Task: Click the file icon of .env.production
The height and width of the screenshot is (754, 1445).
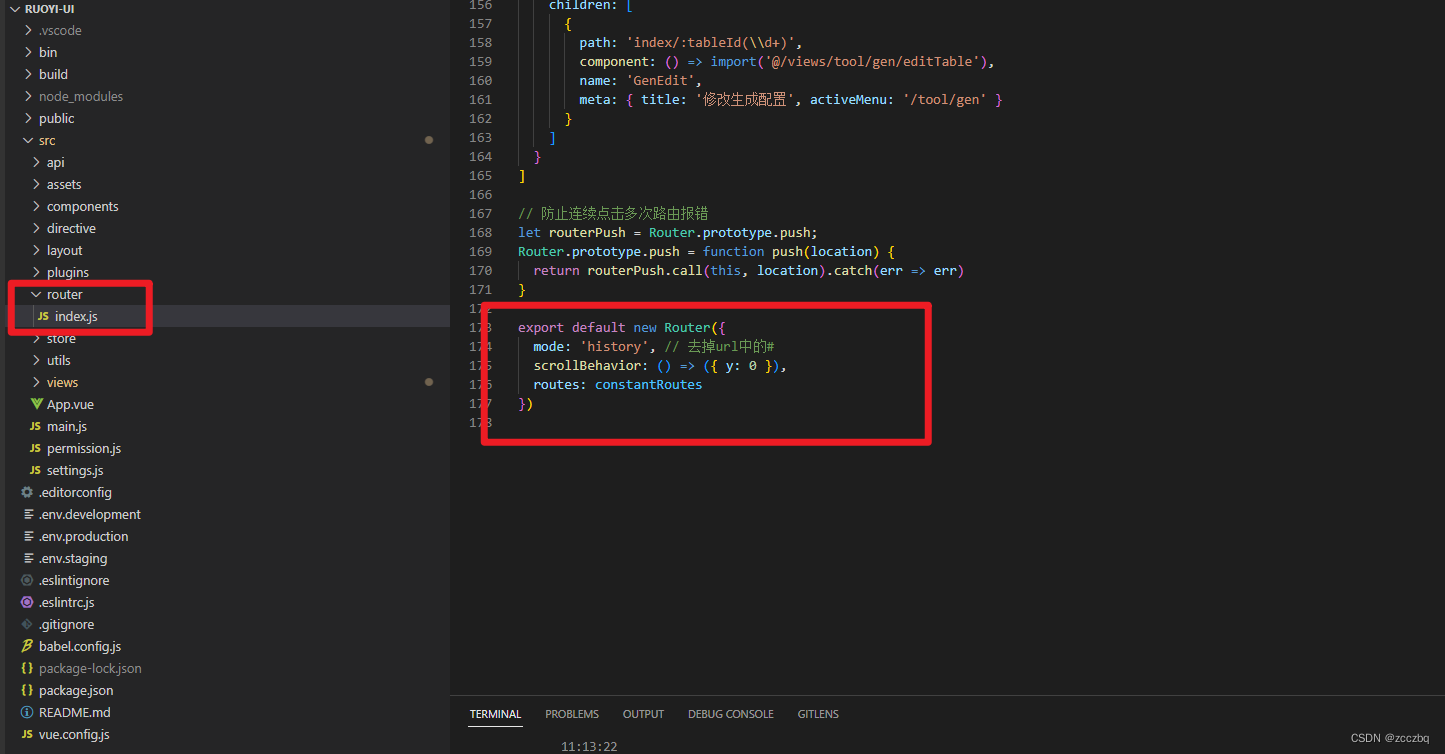Action: point(28,536)
